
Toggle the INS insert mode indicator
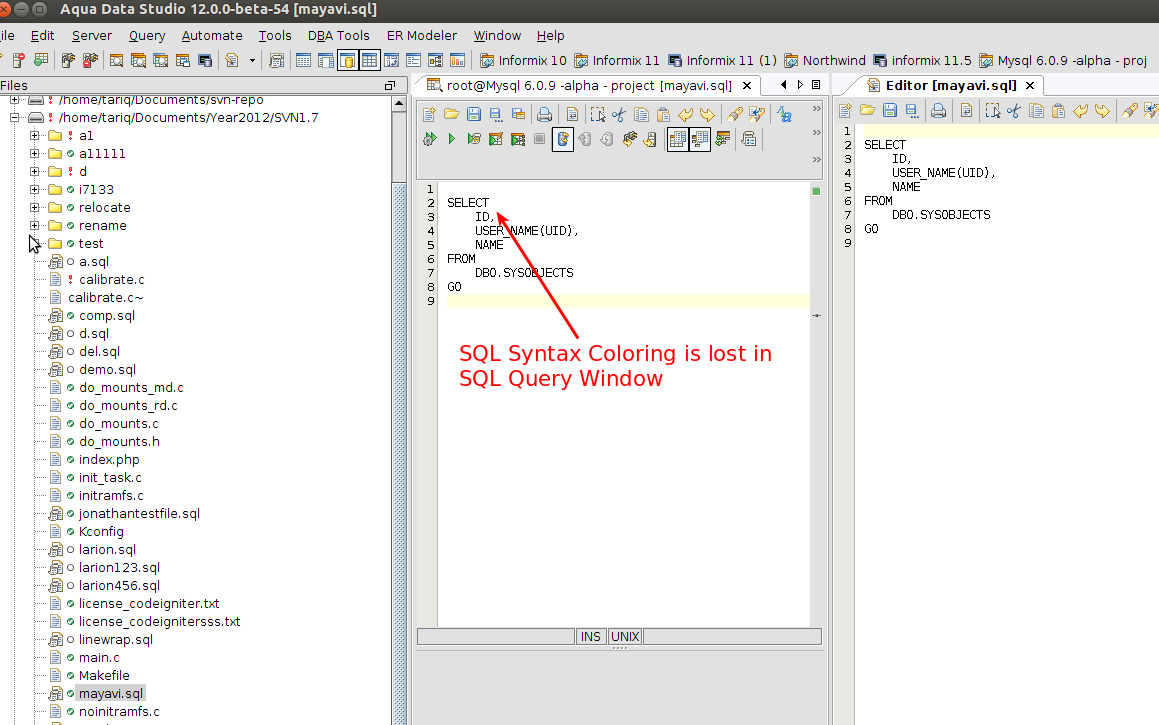(591, 637)
